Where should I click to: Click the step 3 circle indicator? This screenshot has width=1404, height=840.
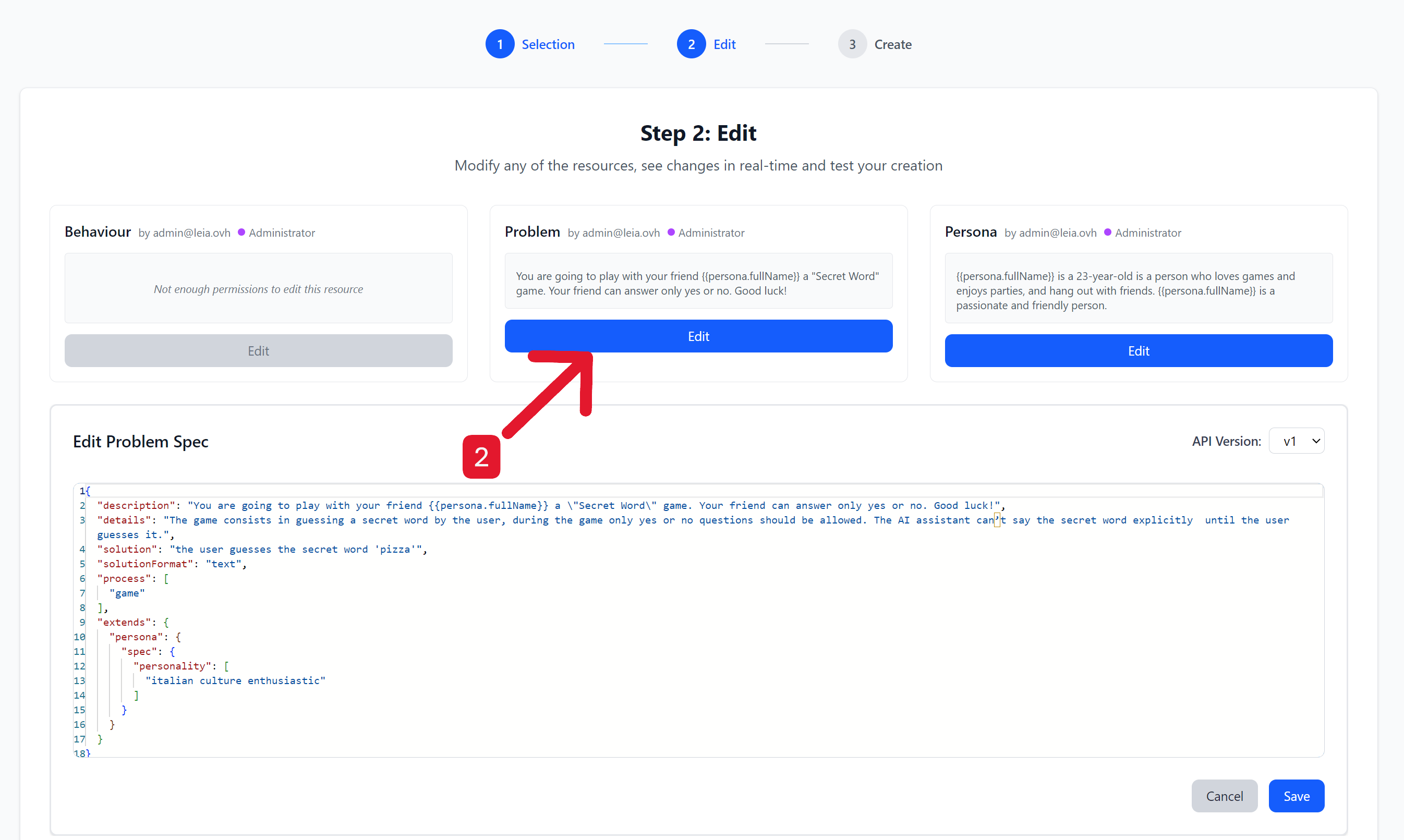pos(852,44)
